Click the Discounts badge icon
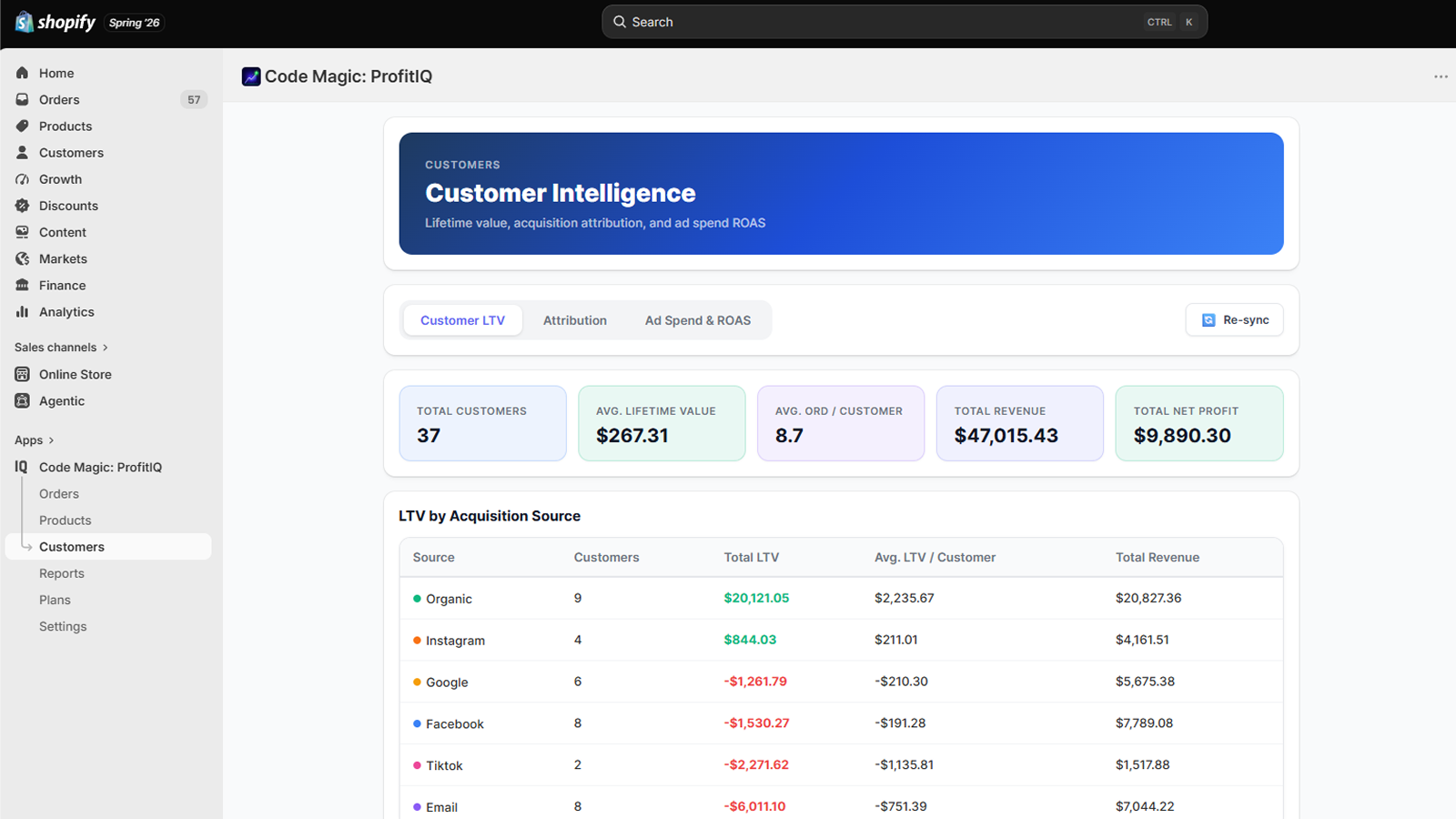 (23, 206)
